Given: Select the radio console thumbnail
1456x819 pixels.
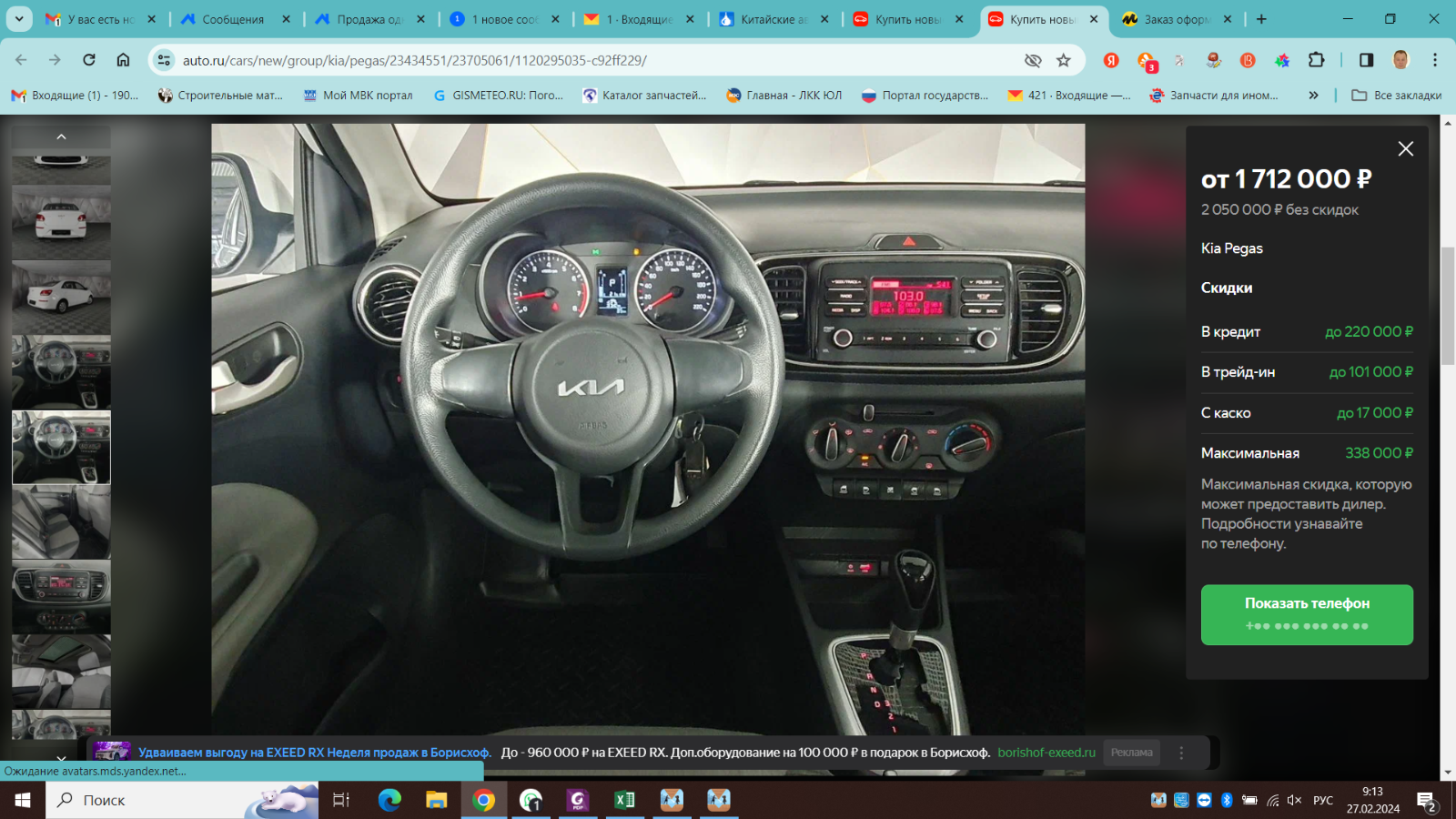Looking at the screenshot, I should point(61,596).
